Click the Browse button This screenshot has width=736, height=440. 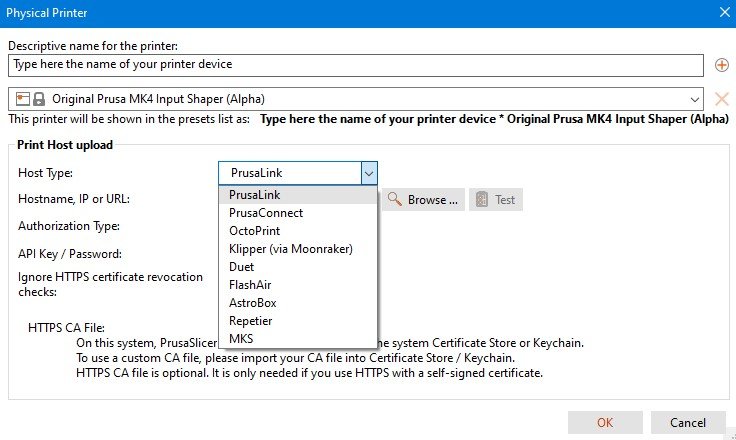coord(423,200)
